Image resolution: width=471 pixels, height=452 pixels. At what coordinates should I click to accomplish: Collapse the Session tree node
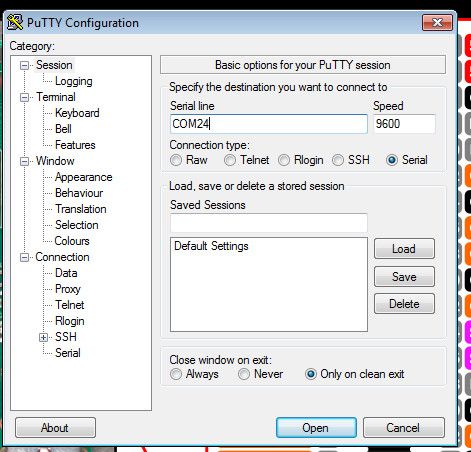pyautogui.click(x=24, y=65)
